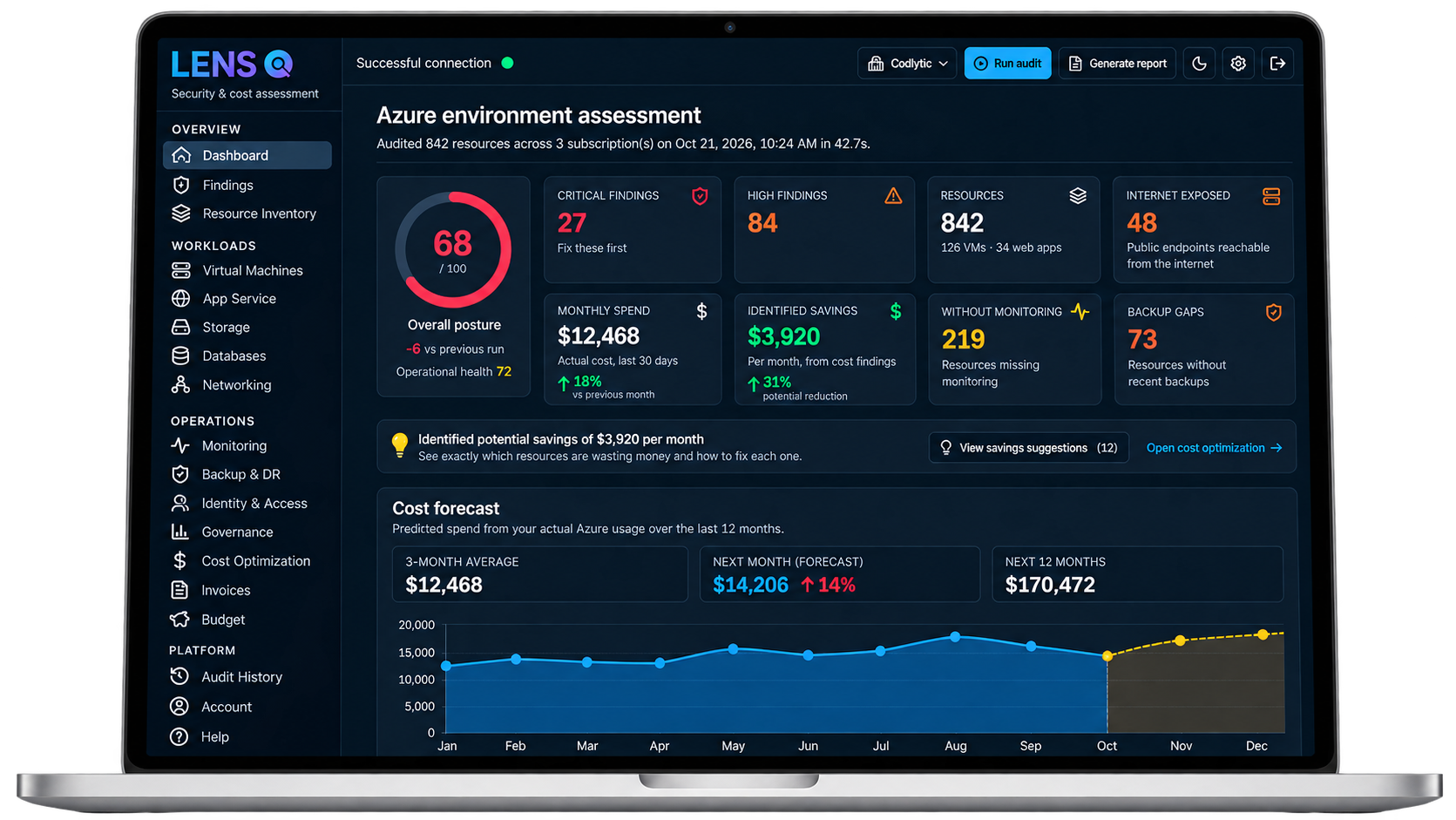
Task: Click Virtual Machines server icon
Action: tap(181, 270)
